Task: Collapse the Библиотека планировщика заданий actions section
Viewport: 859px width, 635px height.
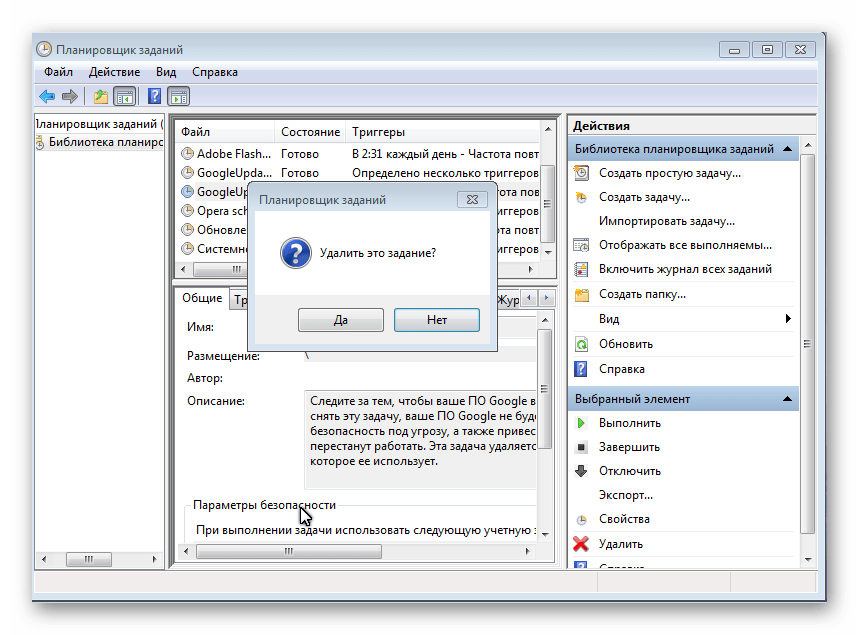Action: (788, 149)
